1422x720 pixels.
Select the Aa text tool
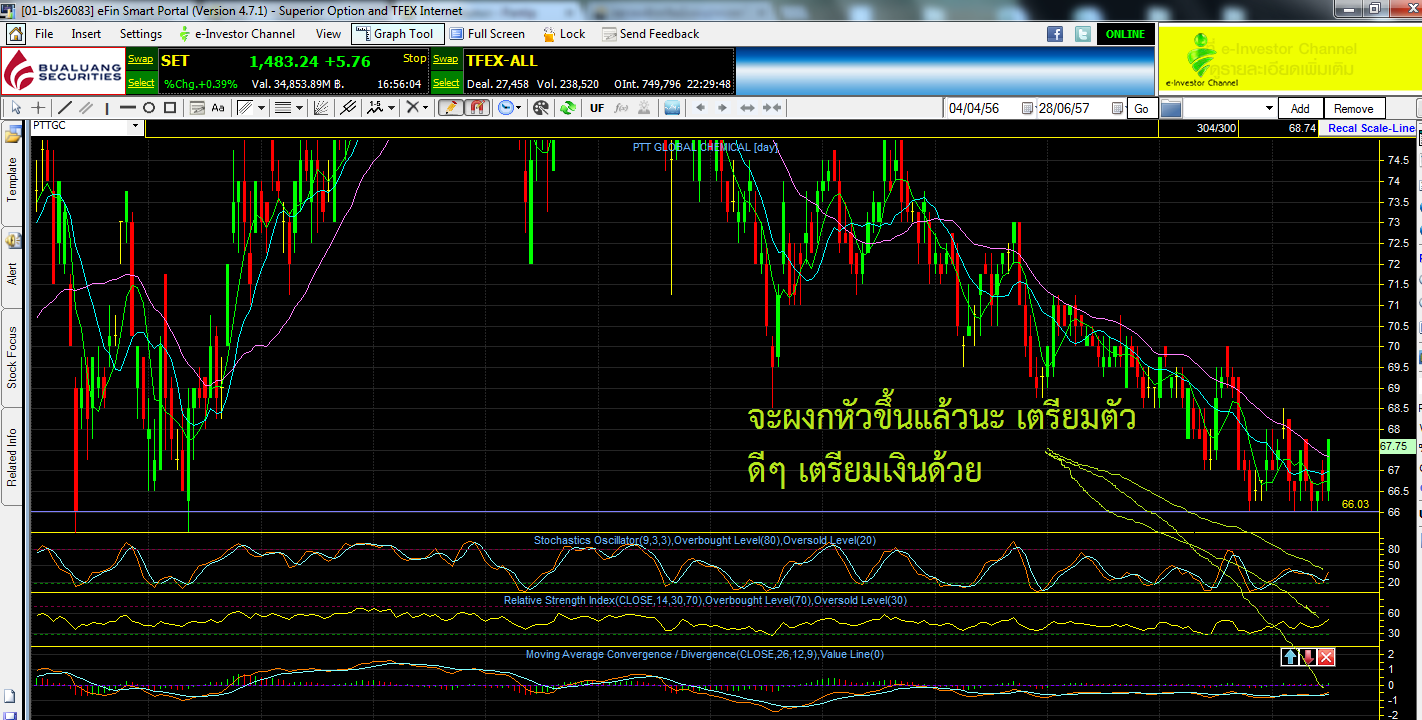coord(218,108)
